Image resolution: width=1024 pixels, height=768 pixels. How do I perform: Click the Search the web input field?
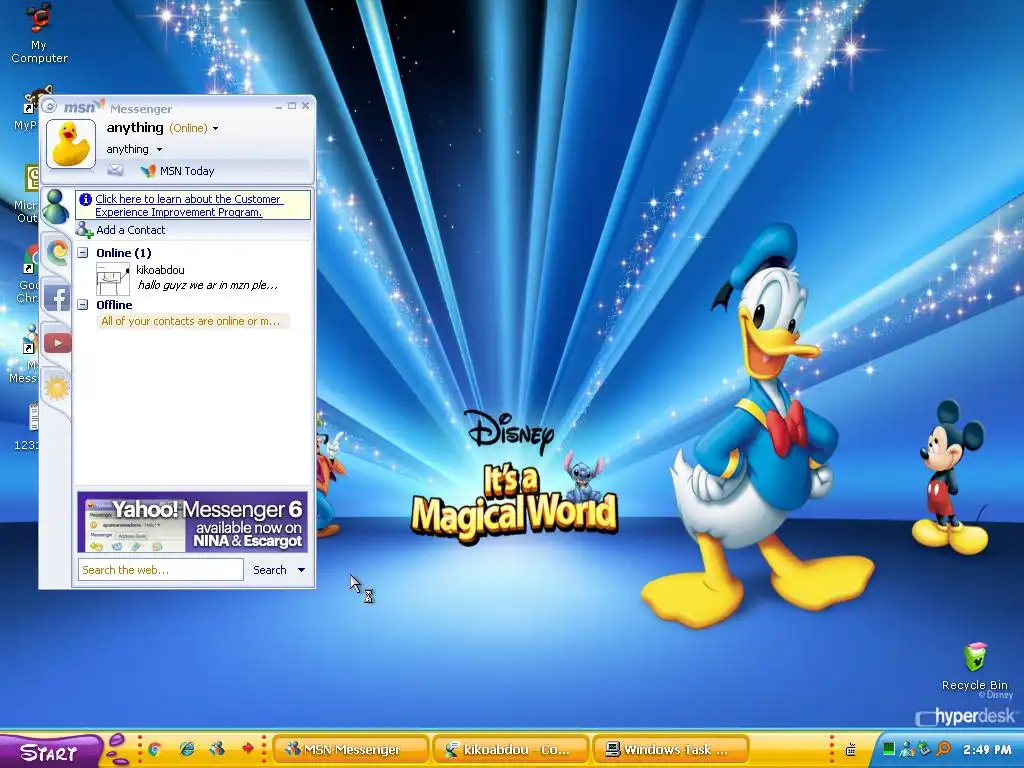[161, 569]
